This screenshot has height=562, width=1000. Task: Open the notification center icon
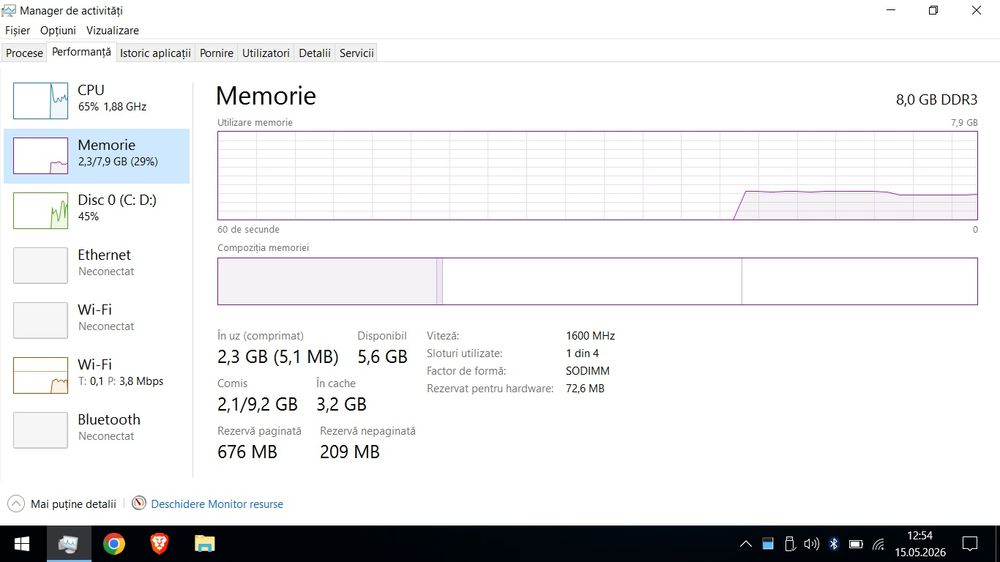(x=970, y=544)
